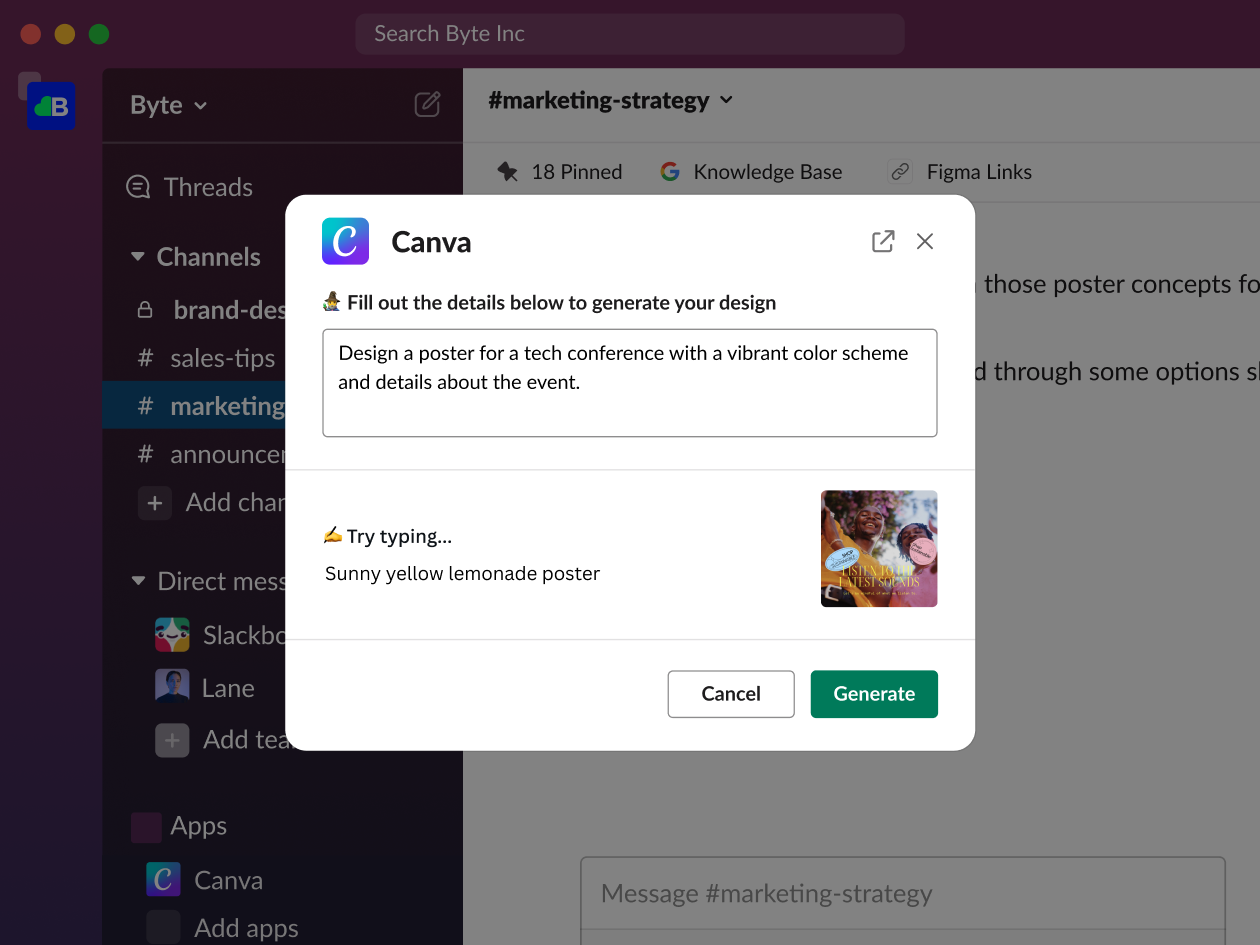Image resolution: width=1260 pixels, height=945 pixels.
Task: Click the design prompt text area
Action: coord(630,383)
